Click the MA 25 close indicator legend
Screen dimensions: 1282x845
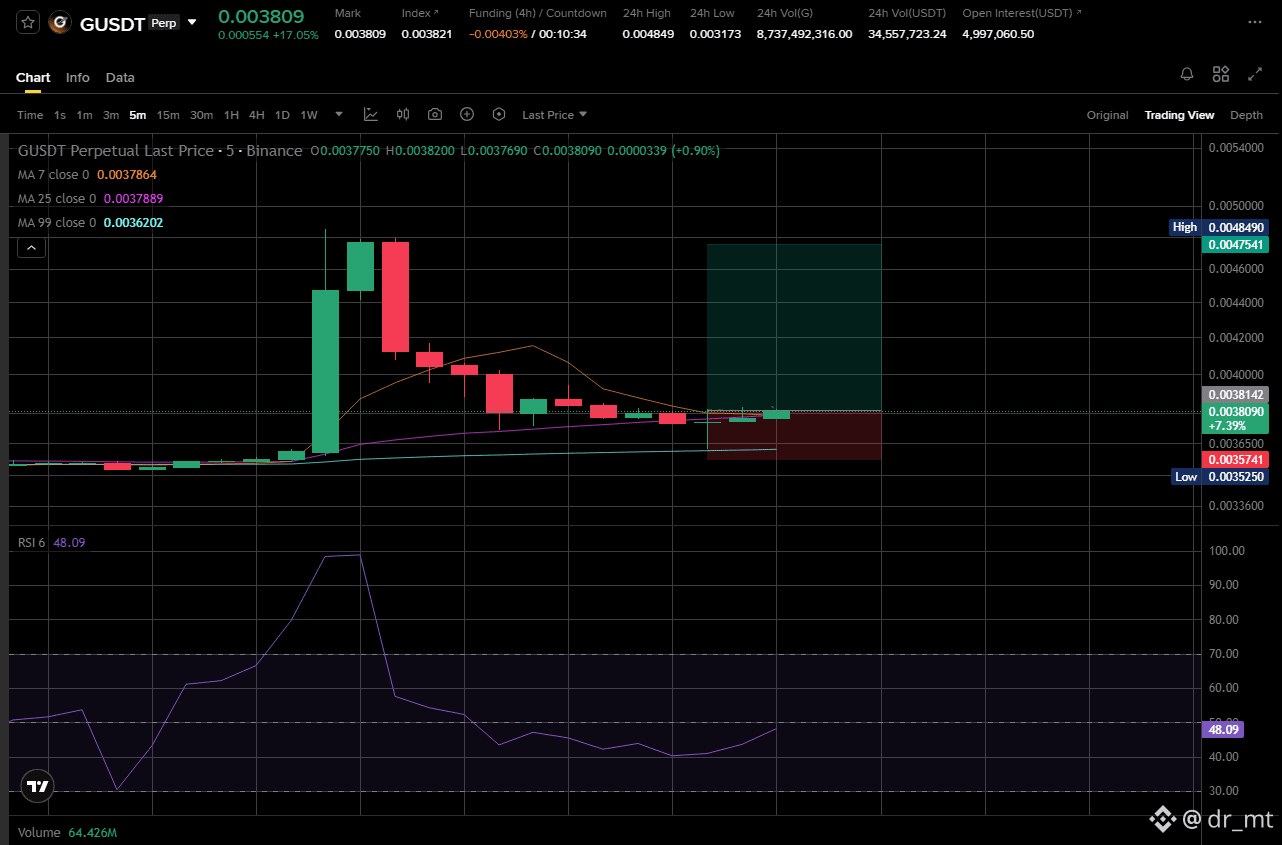[91, 198]
